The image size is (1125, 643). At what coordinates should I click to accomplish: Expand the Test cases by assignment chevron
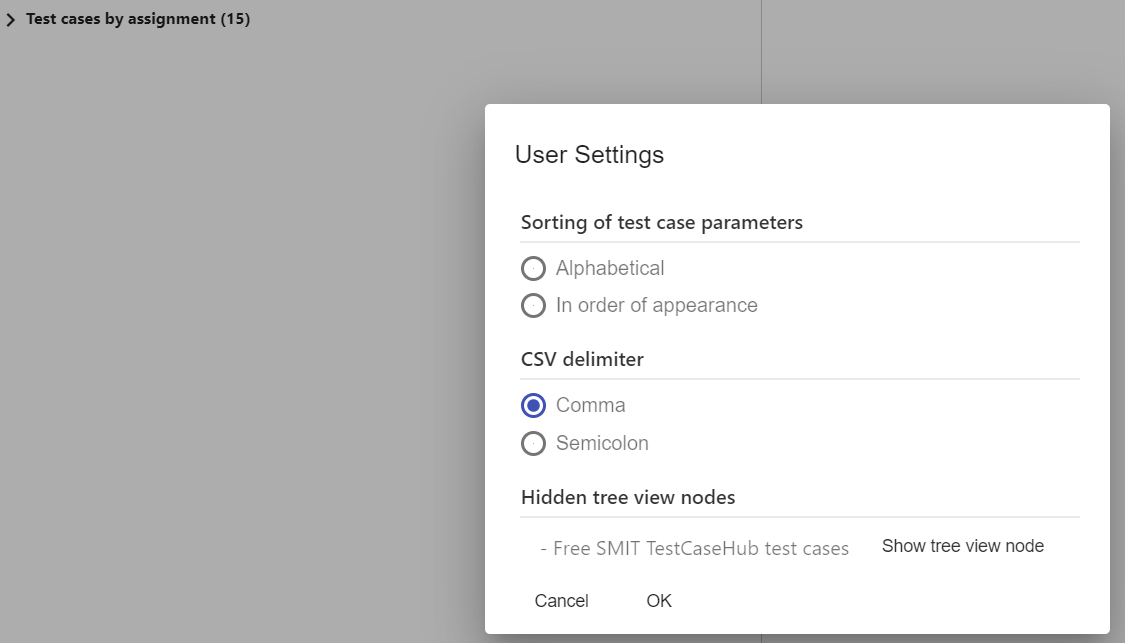click(x=11, y=20)
